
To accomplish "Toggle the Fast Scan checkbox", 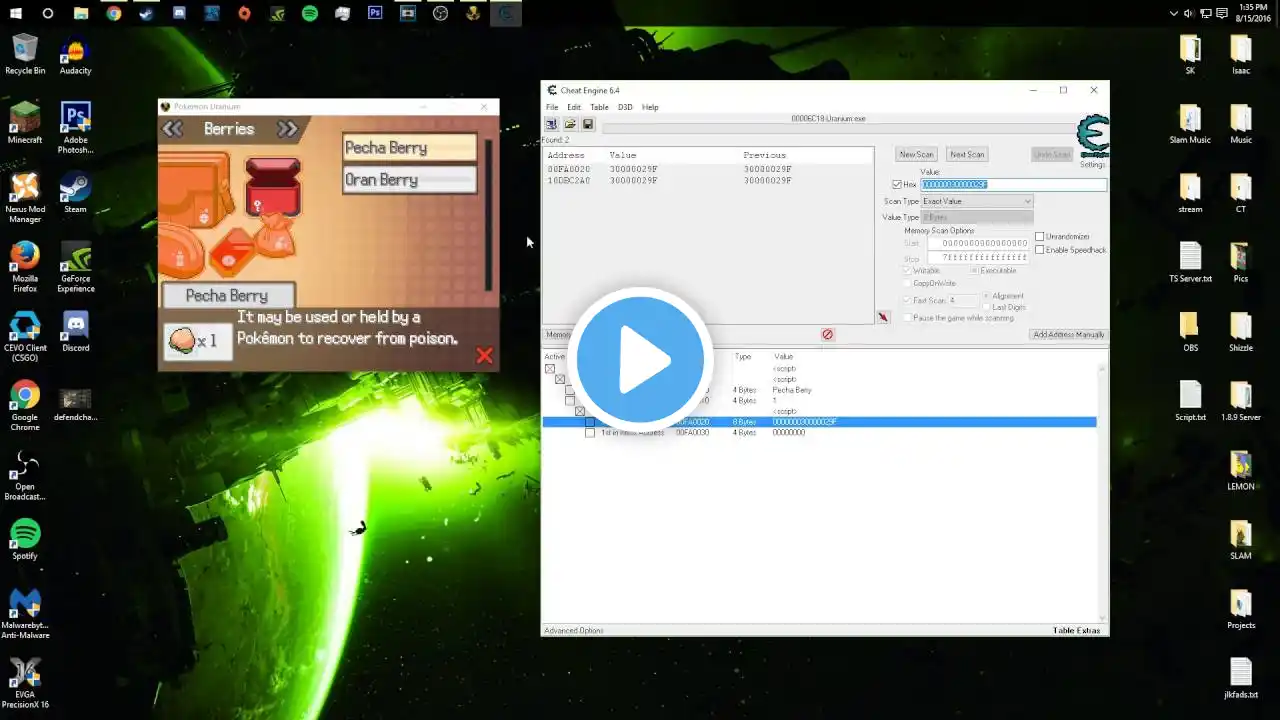I will [908, 300].
